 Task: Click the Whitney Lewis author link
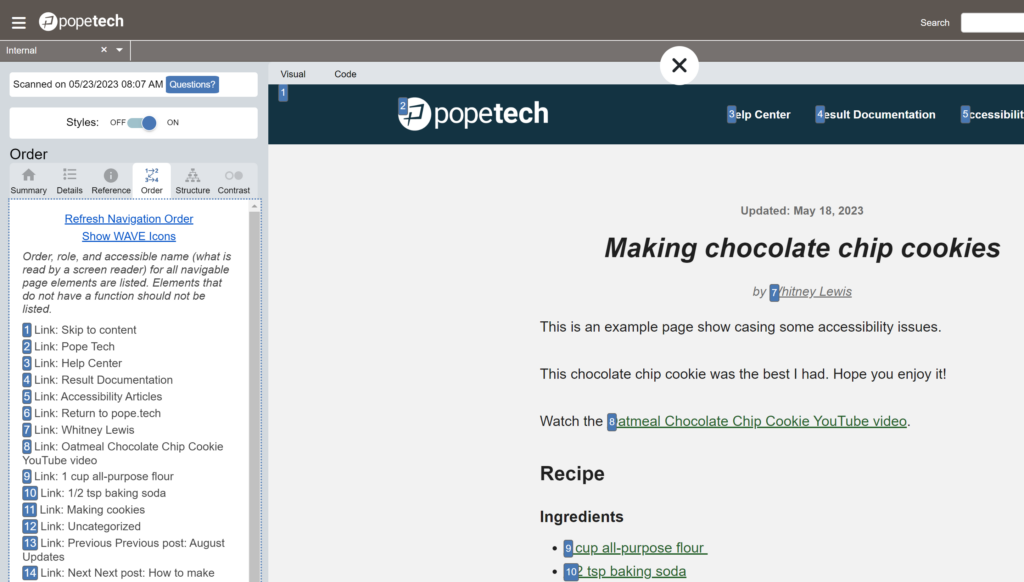click(x=815, y=292)
